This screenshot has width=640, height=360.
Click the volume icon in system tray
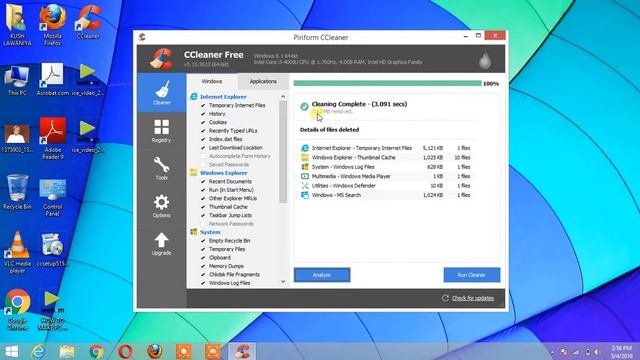(x=597, y=352)
